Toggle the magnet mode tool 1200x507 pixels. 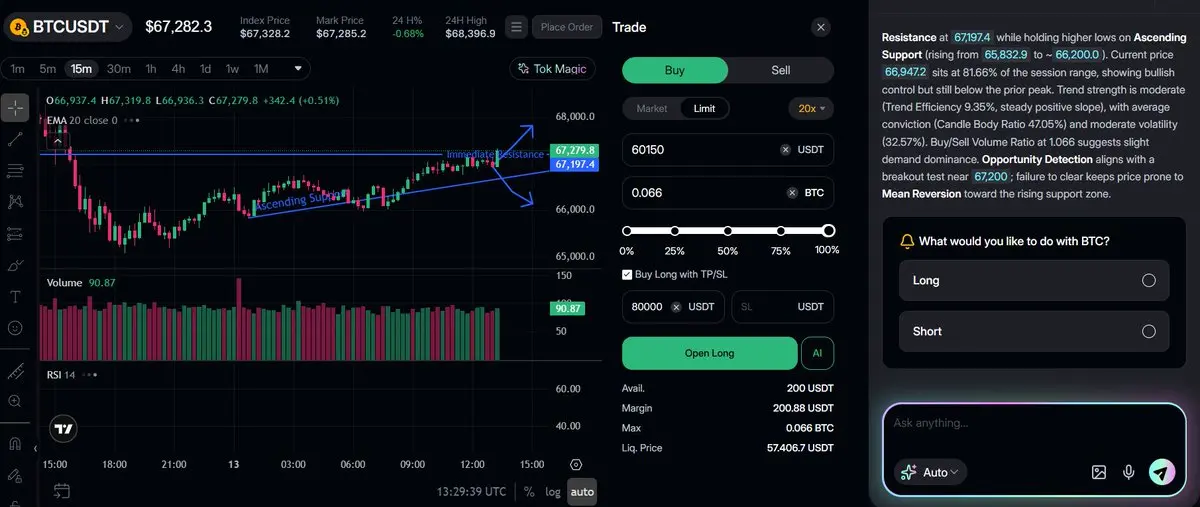(15, 443)
